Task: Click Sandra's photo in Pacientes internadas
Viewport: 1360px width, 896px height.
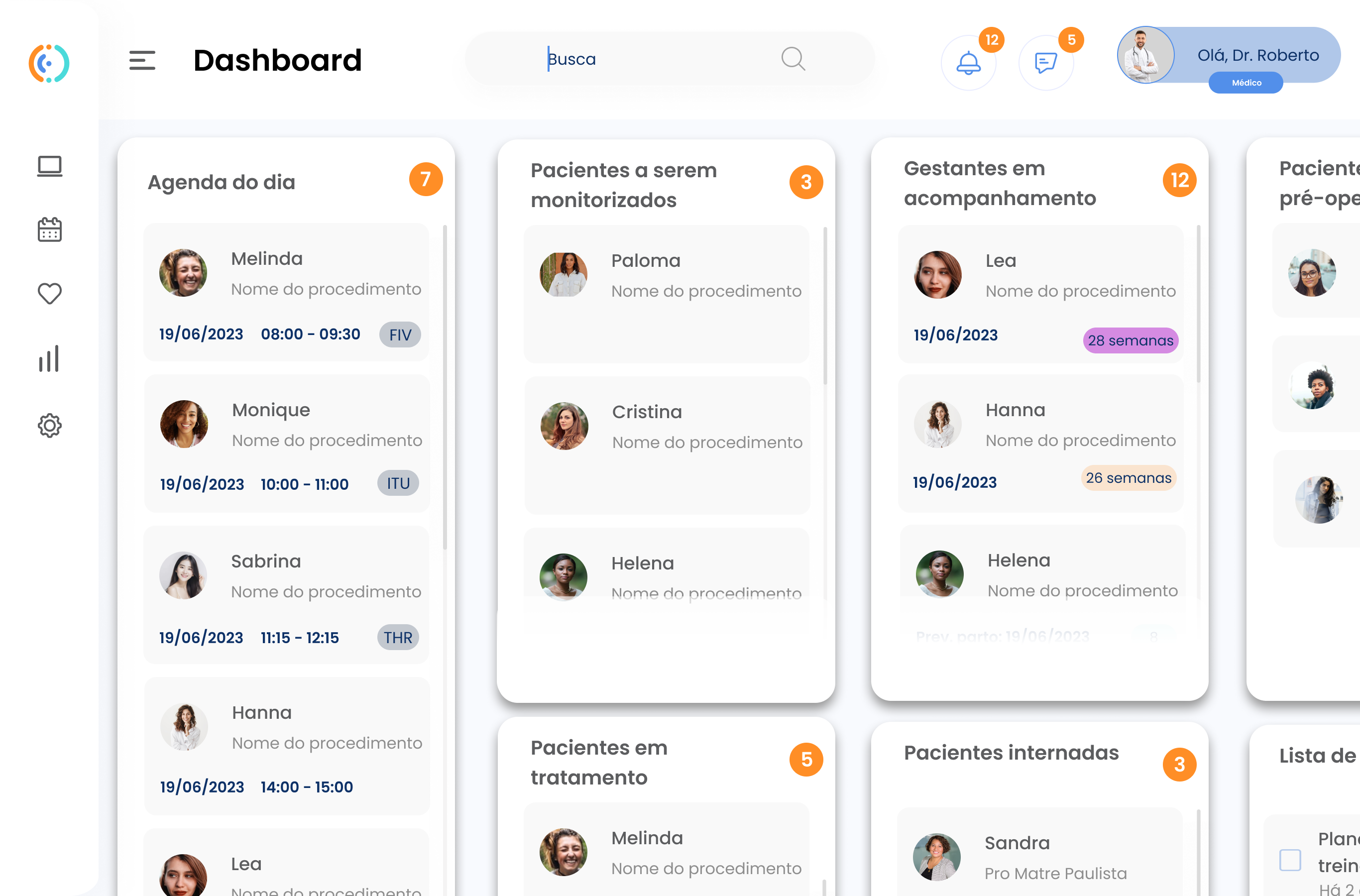Action: (x=936, y=857)
